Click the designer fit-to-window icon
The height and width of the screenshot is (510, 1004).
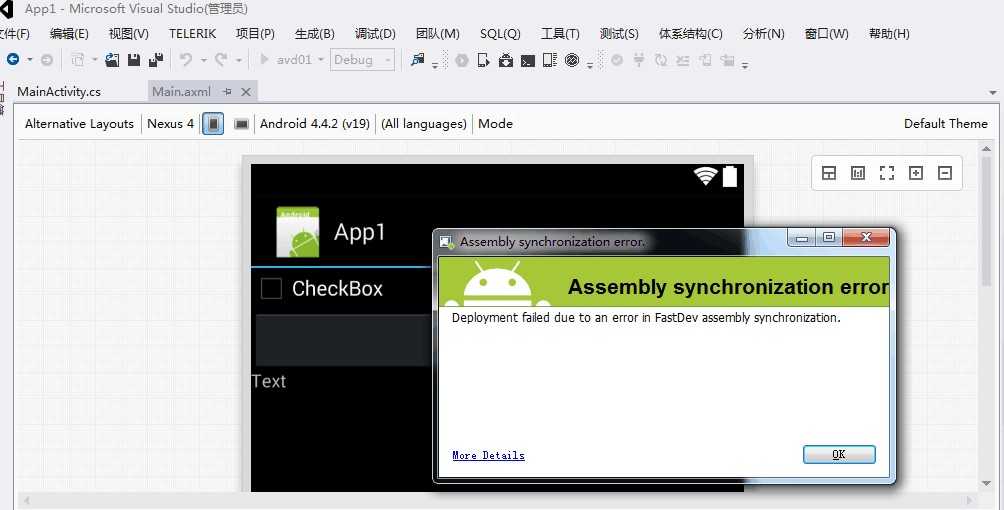tap(887, 173)
